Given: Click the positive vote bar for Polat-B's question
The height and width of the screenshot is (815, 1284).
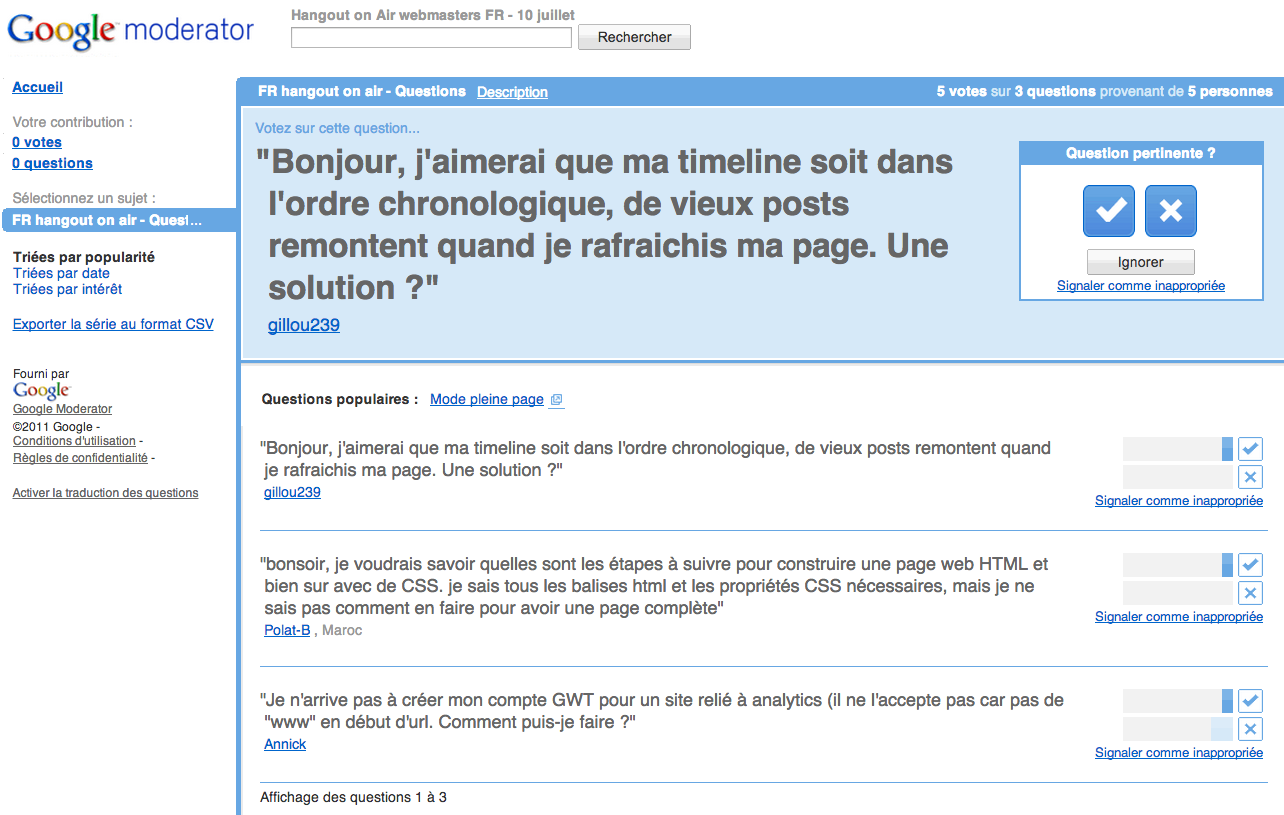Looking at the screenshot, I should 1178,565.
